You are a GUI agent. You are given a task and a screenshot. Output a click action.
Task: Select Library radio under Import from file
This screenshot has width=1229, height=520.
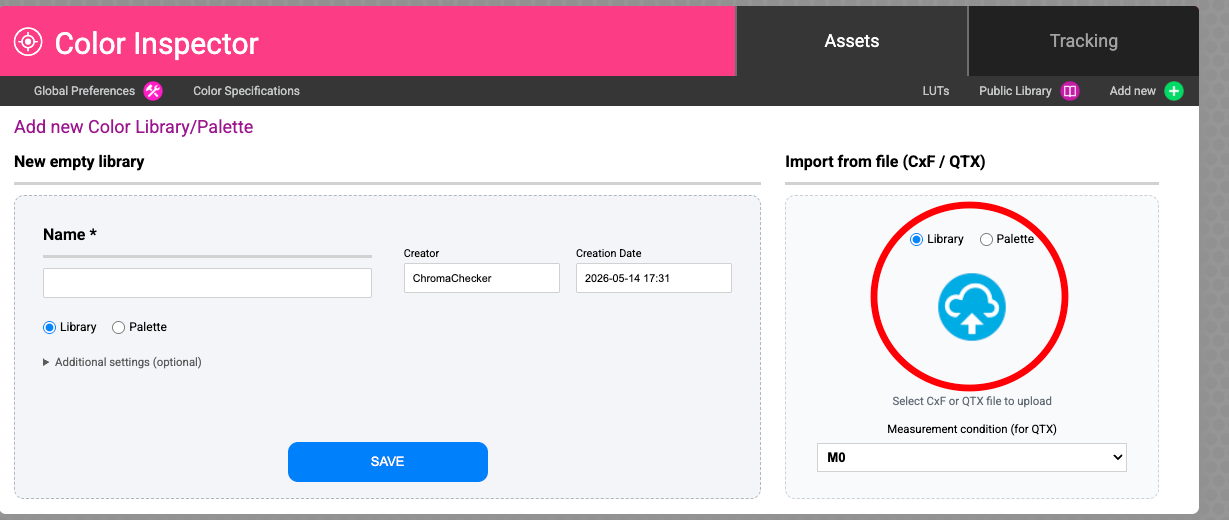click(x=916, y=239)
